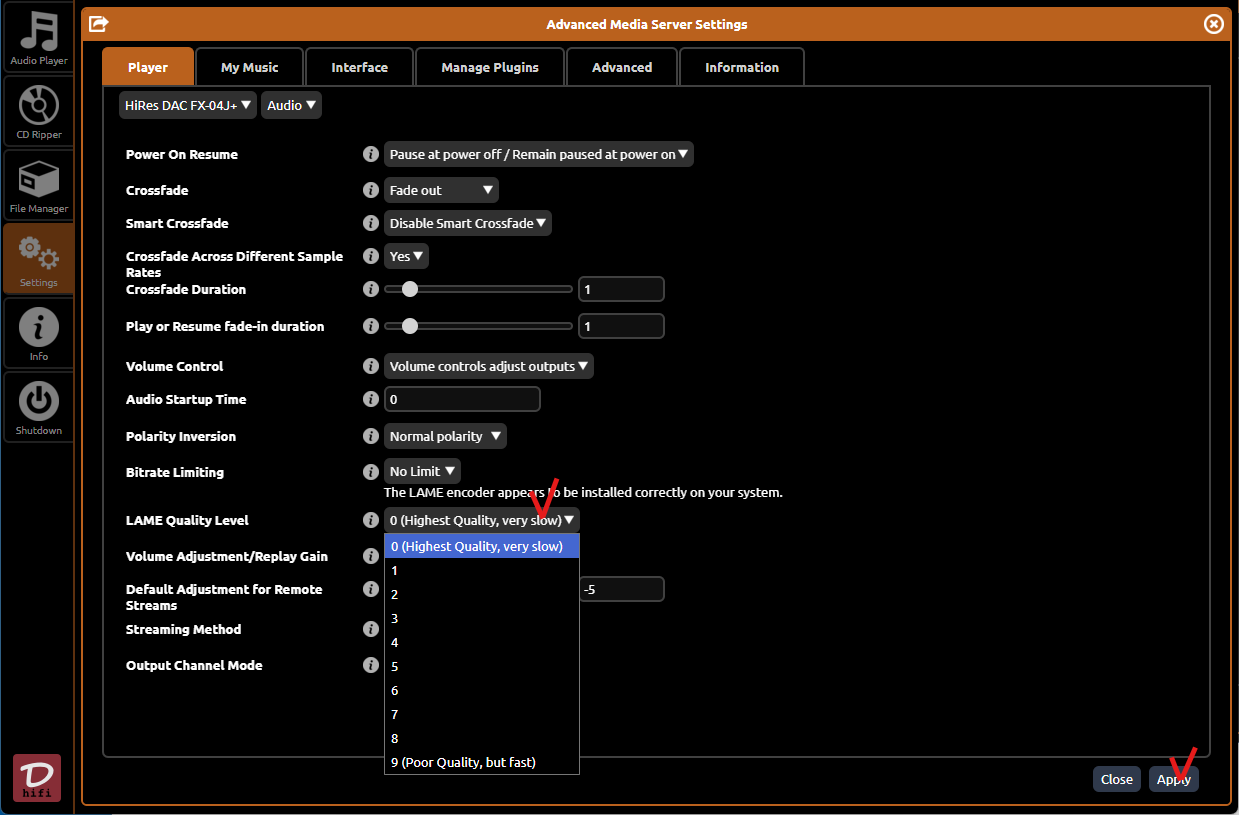Screen dimensions: 1239x815
Task: Click the Shutdown power icon
Action: tap(38, 408)
